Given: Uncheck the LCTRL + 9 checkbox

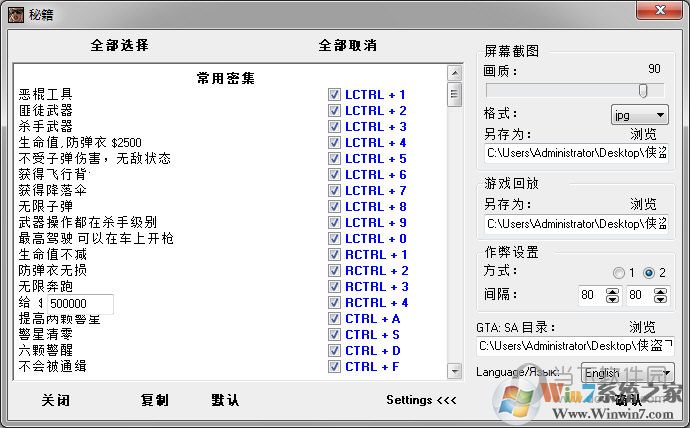Looking at the screenshot, I should 334,223.
